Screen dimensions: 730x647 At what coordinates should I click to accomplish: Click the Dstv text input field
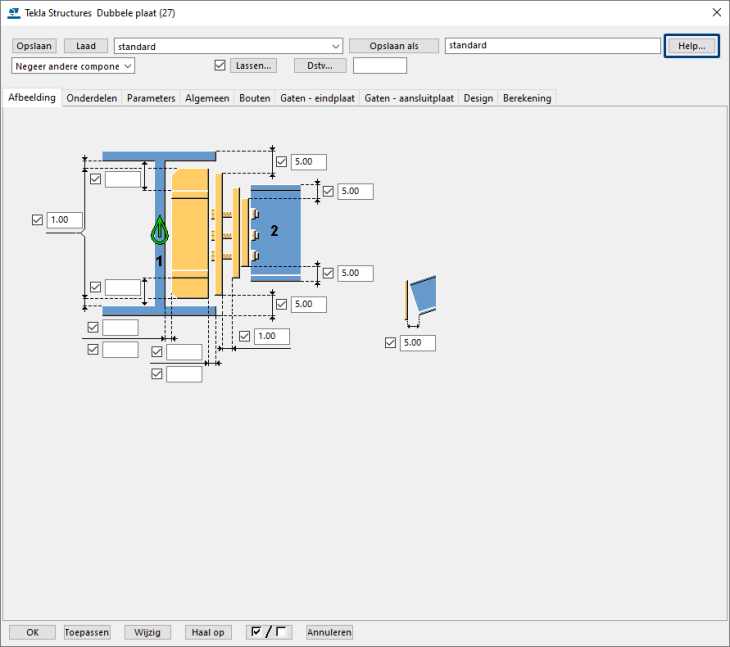pos(380,66)
